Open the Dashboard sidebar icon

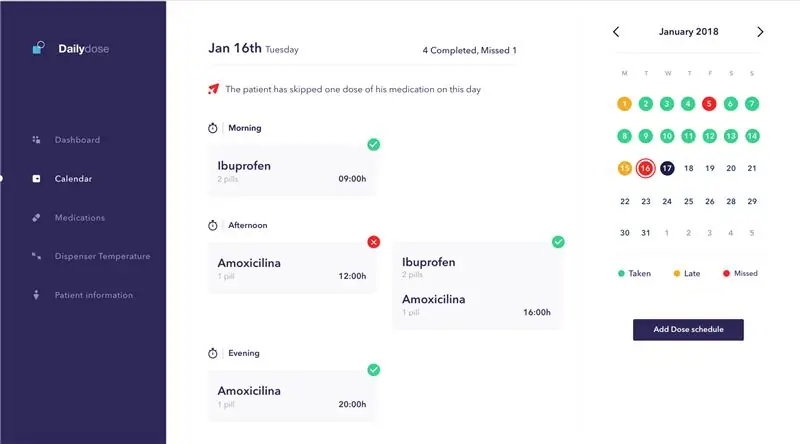[36, 139]
